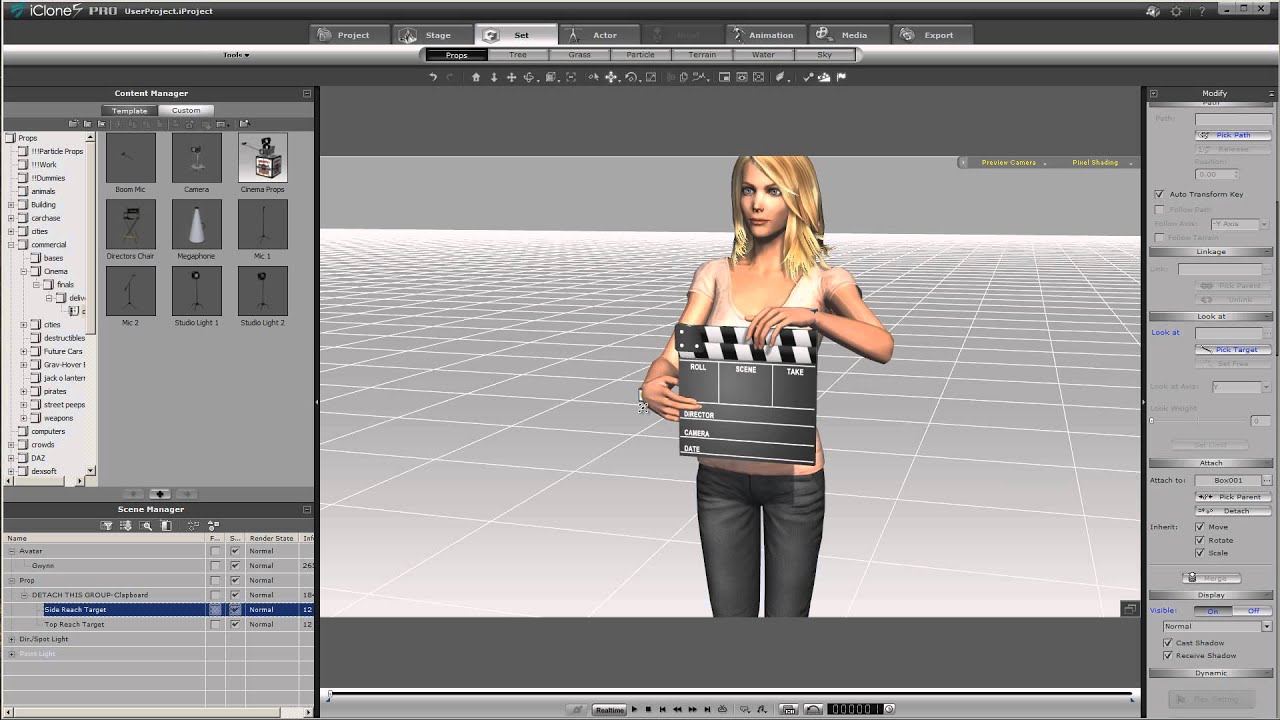The height and width of the screenshot is (720, 1280).
Task: Jump to the last frame
Action: click(x=707, y=709)
